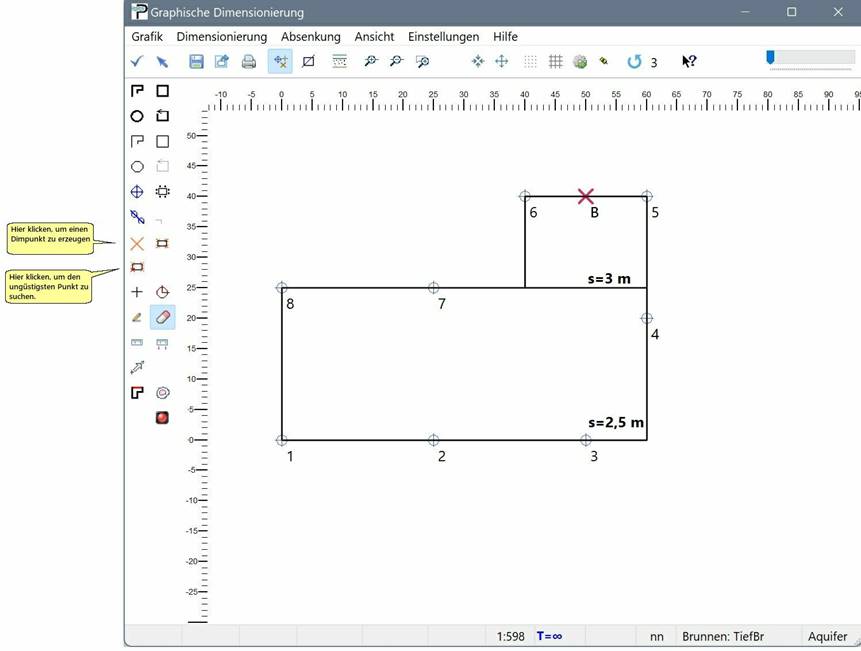
Task: Toggle the highlighted snap mode toolbar button
Action: [280, 62]
